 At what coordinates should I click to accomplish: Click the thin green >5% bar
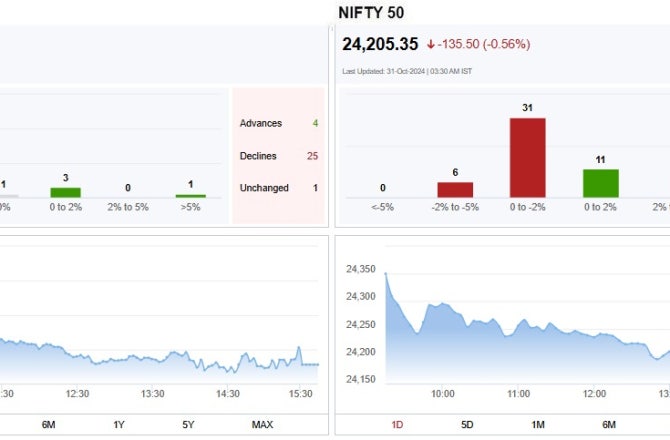[x=191, y=196]
